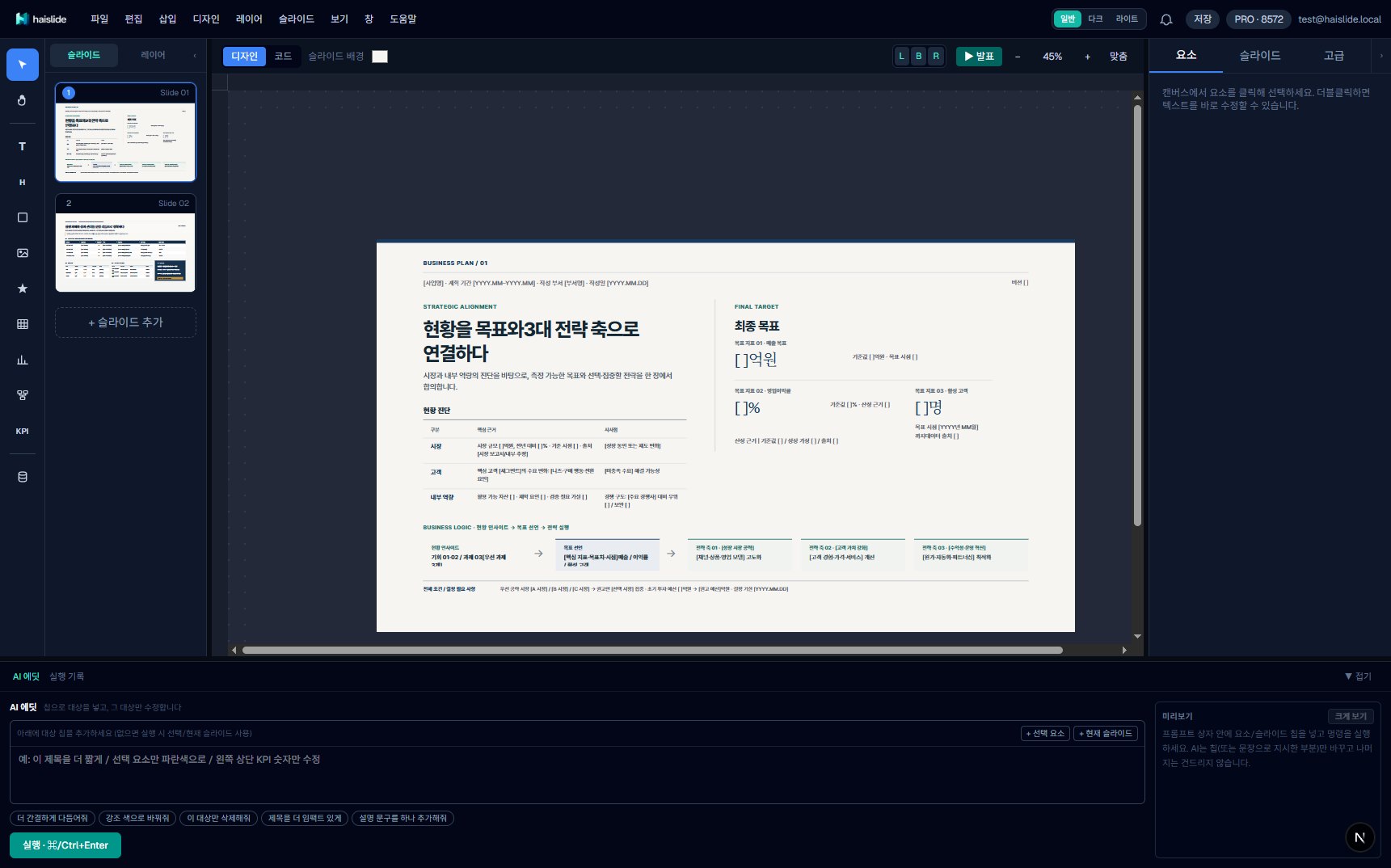
Task: Toggle the B panel button
Action: point(919,57)
